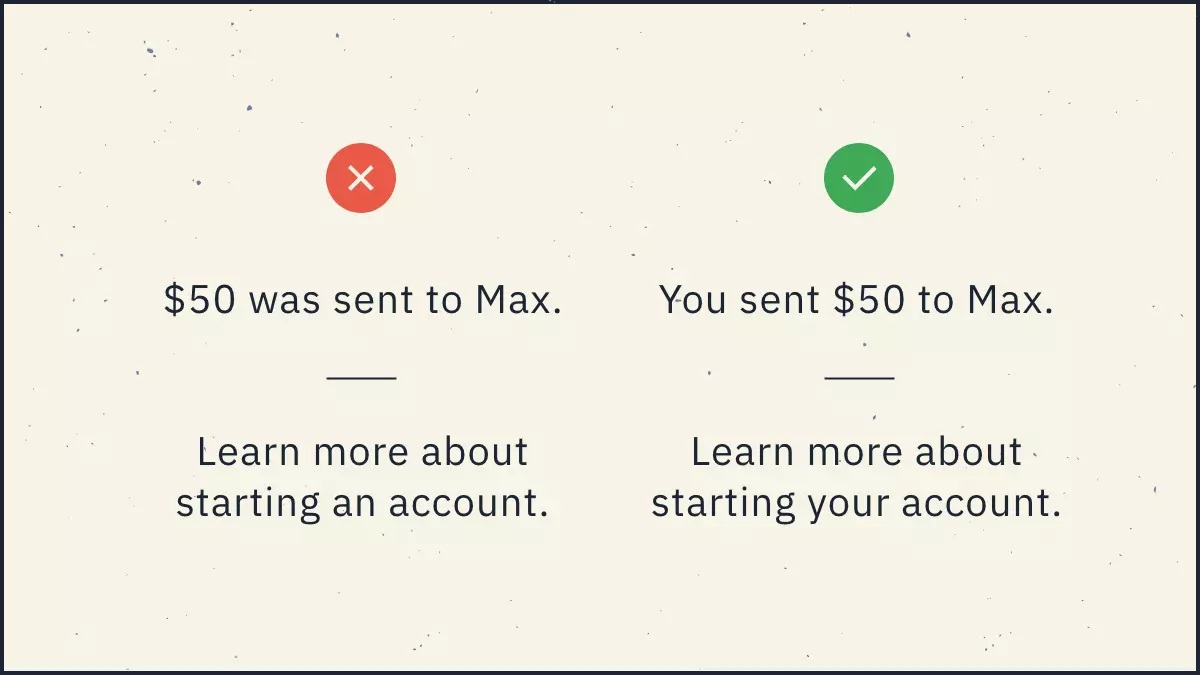Click the divider line below the red X example
Viewport: 1200px width, 675px height.
click(361, 377)
